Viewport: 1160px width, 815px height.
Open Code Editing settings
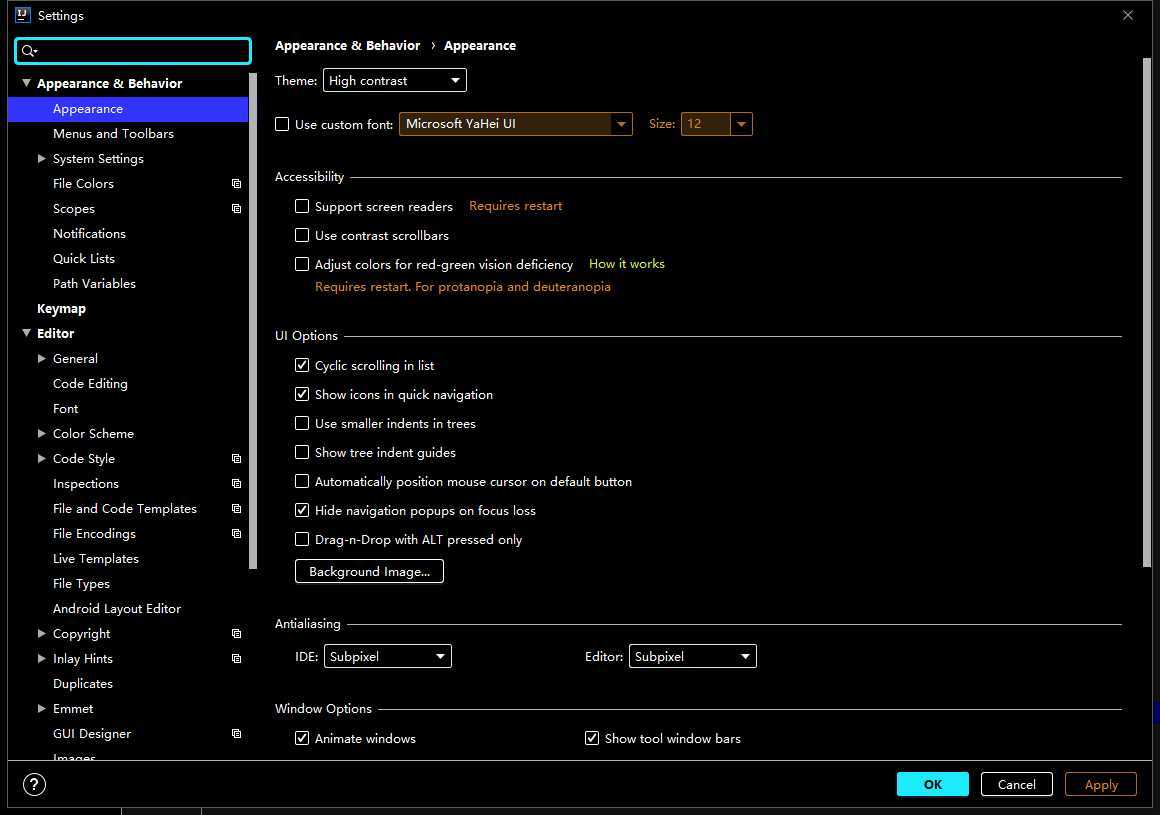90,384
